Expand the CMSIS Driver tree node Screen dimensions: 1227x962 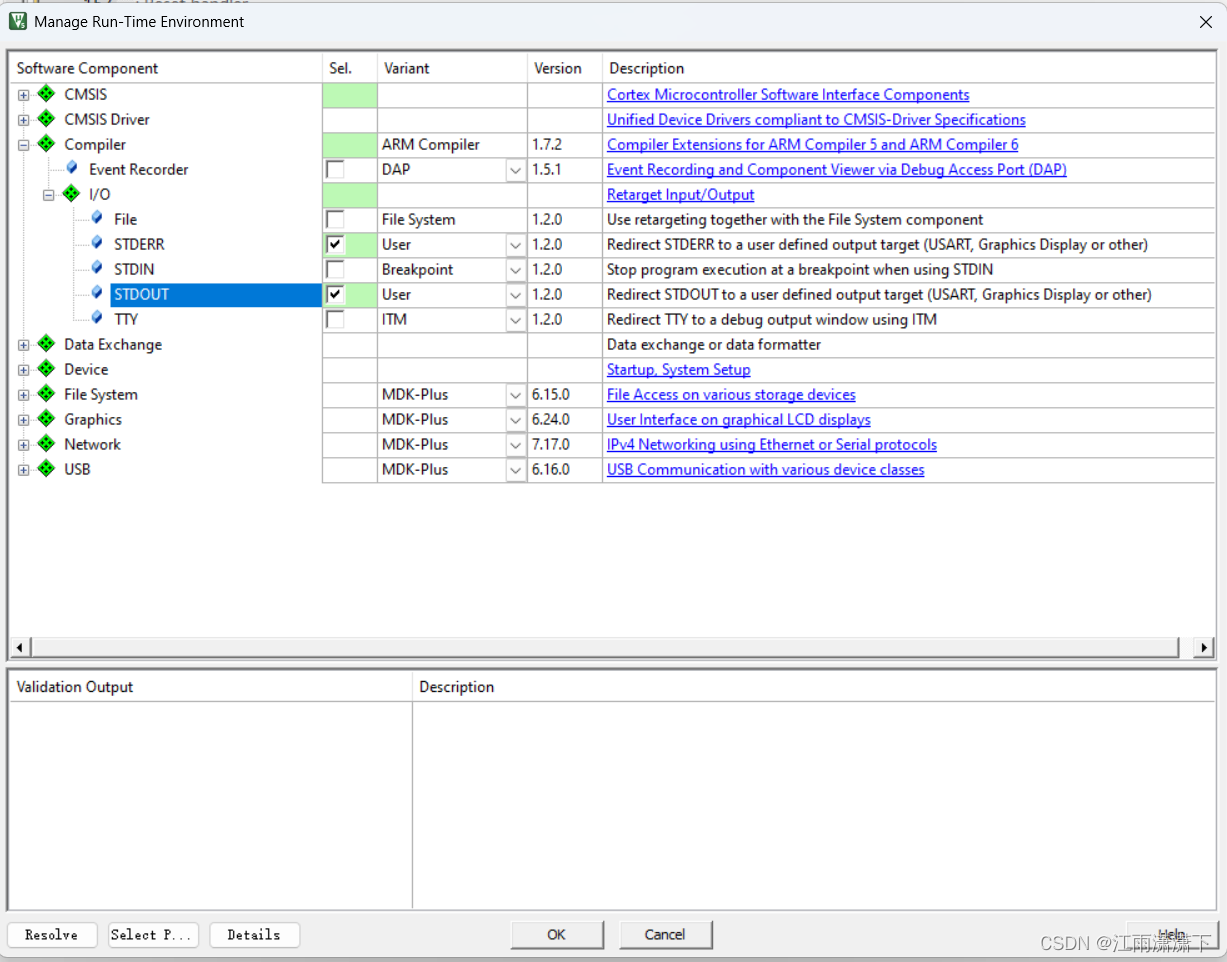(x=22, y=119)
